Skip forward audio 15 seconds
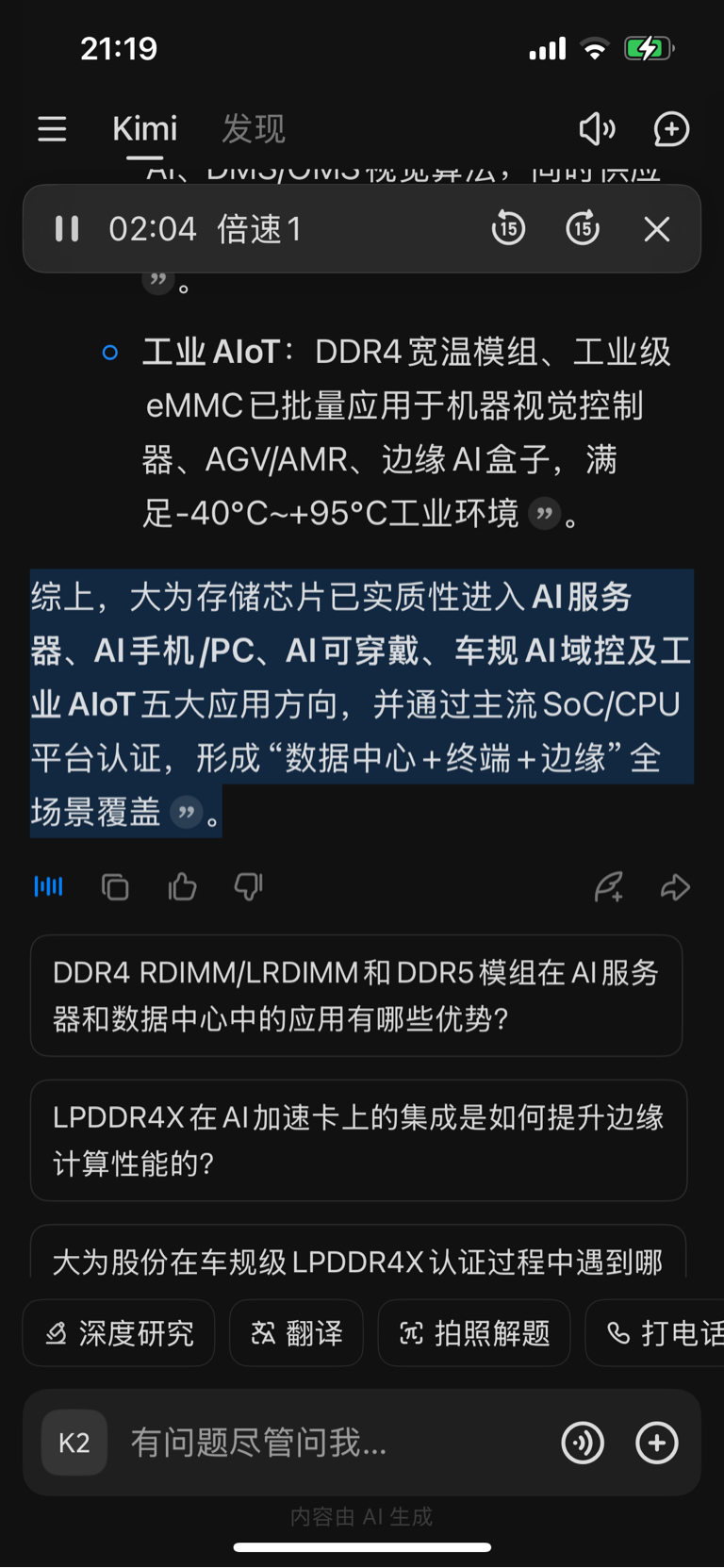 tap(583, 228)
